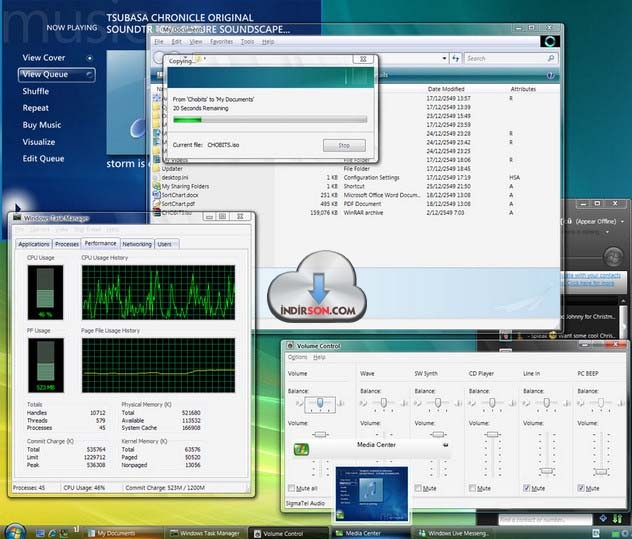Click the refresh arrows icon in Explorer

455,58
